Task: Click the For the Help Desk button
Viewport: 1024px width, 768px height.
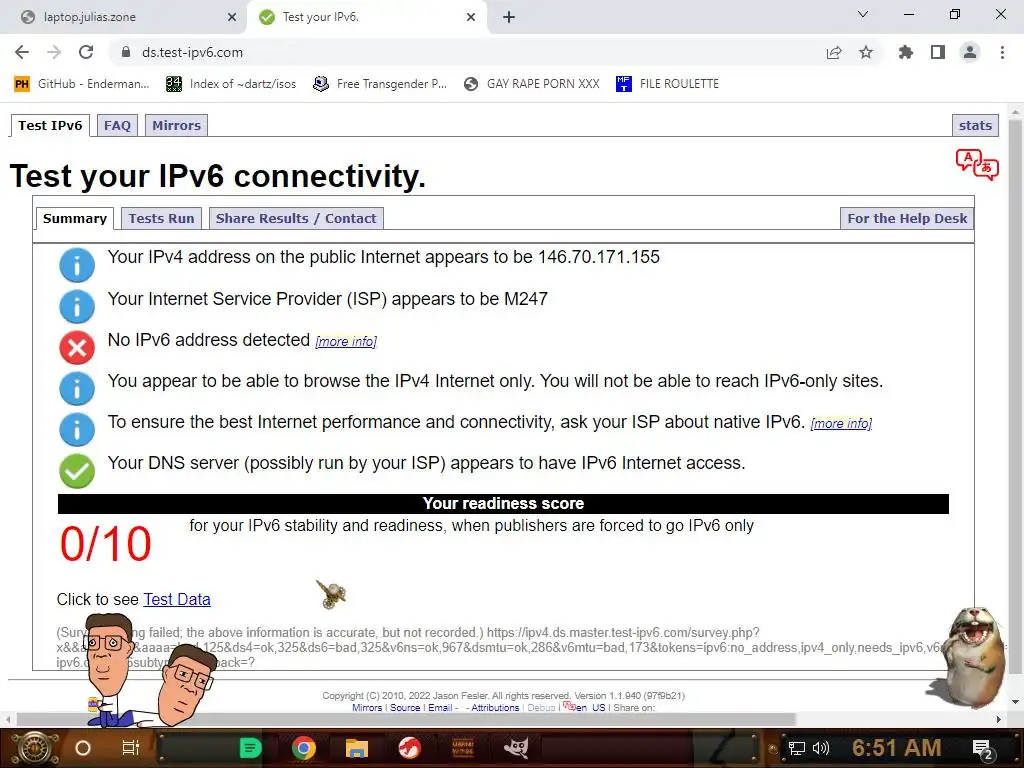Action: coord(907,218)
